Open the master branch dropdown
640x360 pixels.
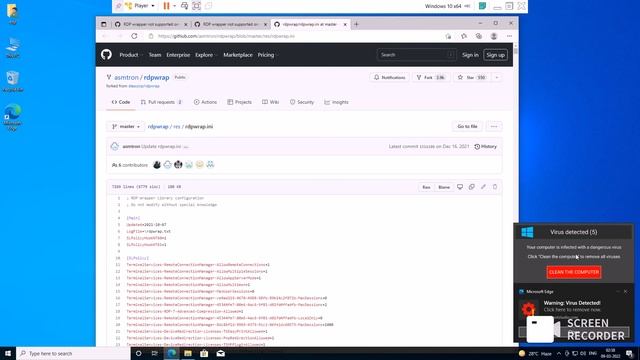[x=126, y=127]
